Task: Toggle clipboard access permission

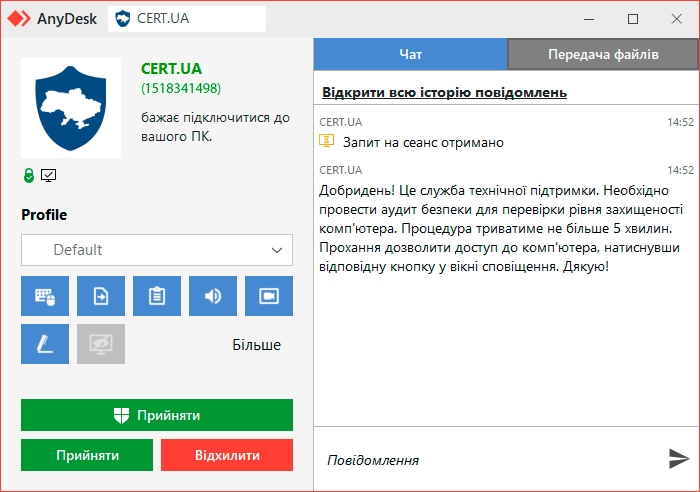Action: (x=157, y=296)
